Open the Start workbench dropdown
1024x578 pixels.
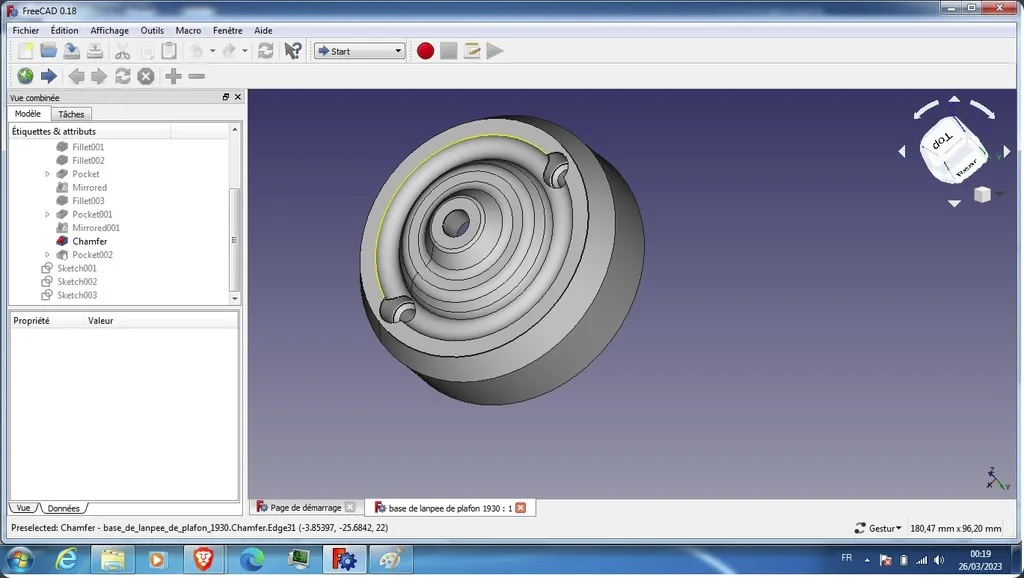pos(359,51)
